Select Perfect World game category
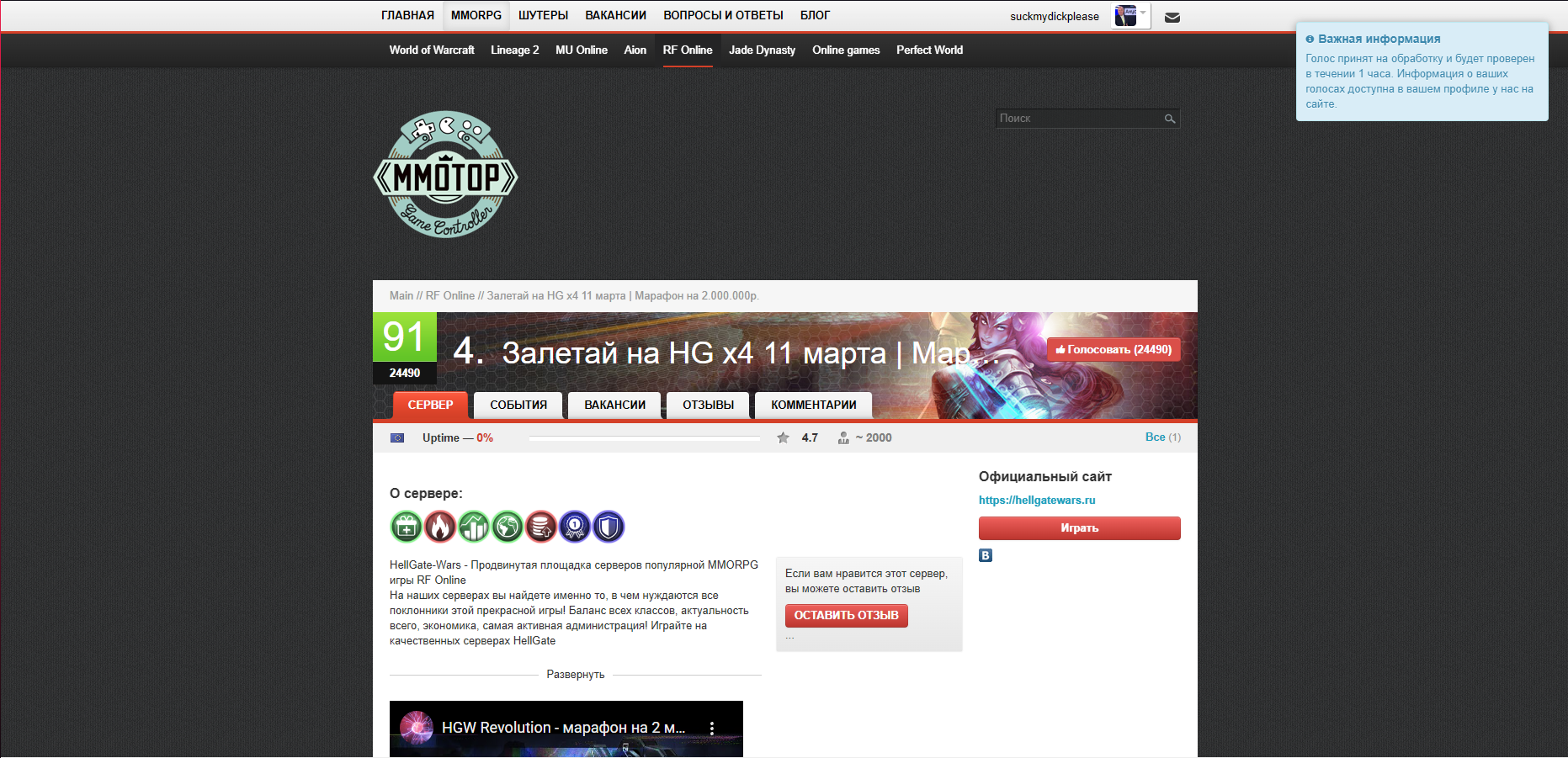 point(929,50)
